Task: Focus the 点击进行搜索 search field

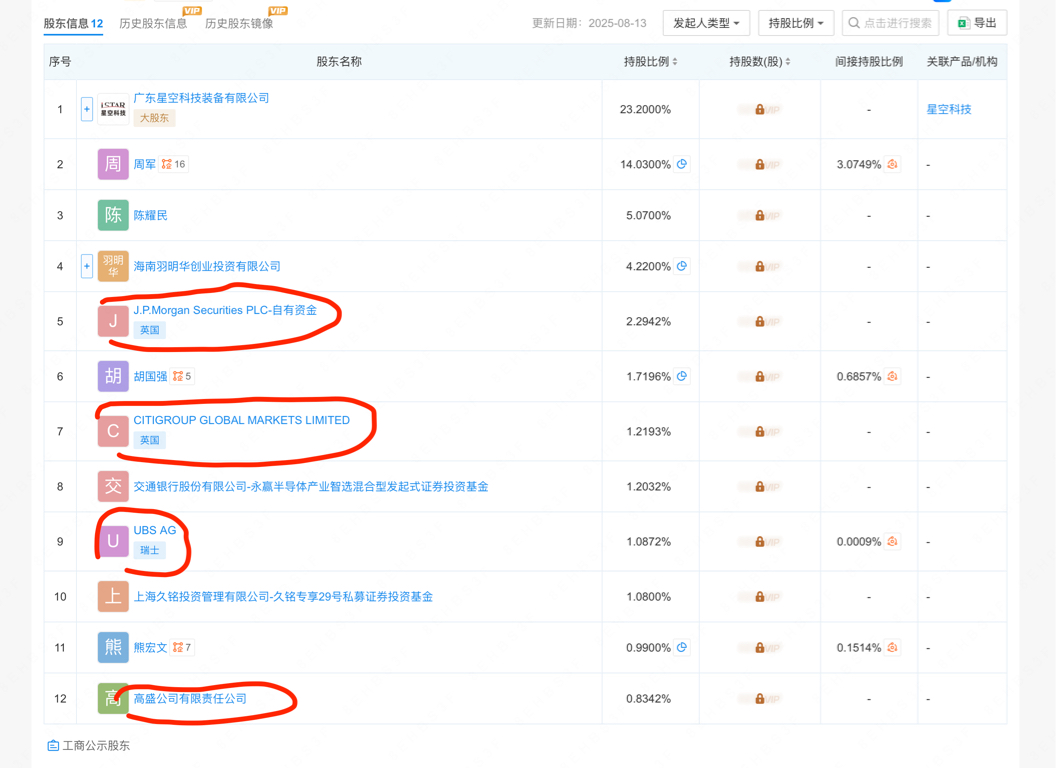Action: [x=890, y=23]
